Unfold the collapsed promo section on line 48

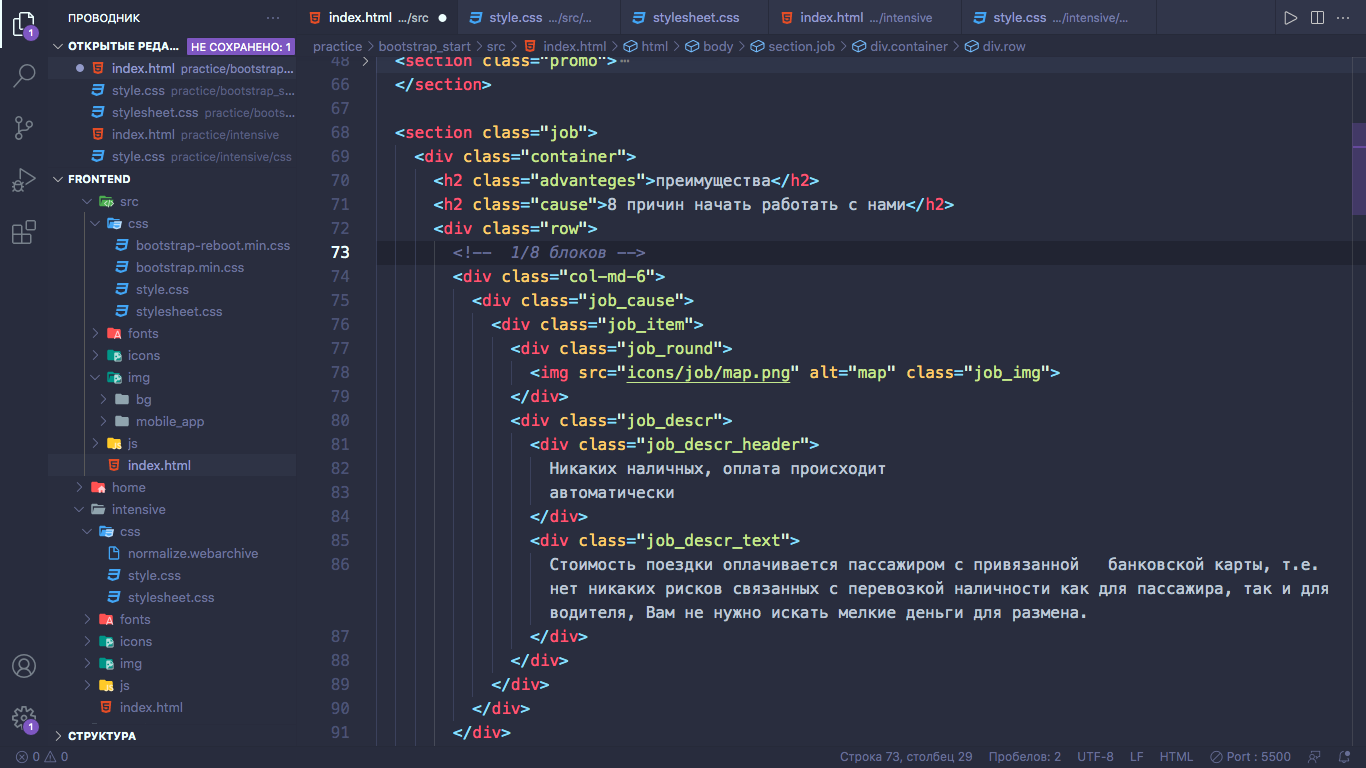coord(365,61)
